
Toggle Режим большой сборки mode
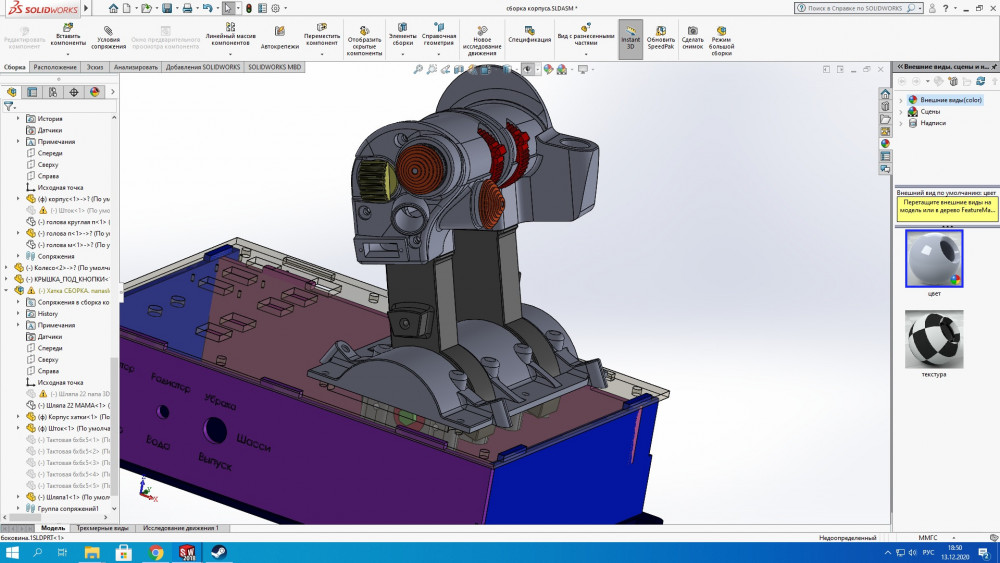coord(721,31)
